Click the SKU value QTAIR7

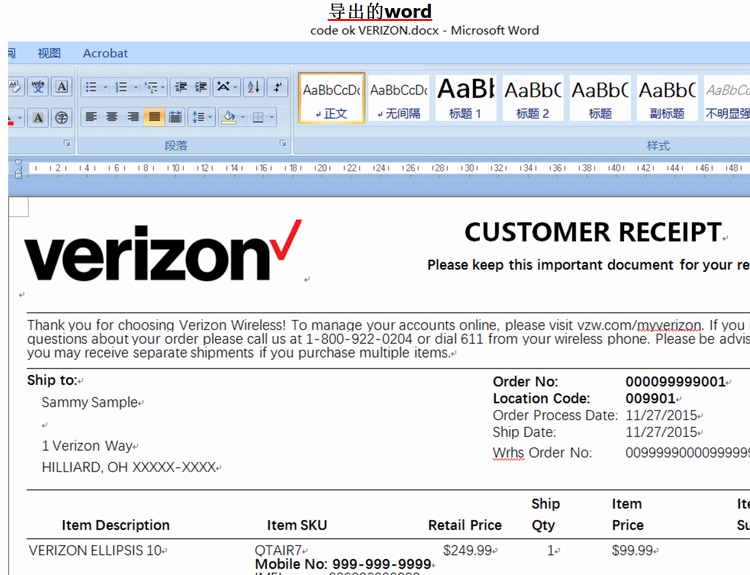[x=278, y=551]
